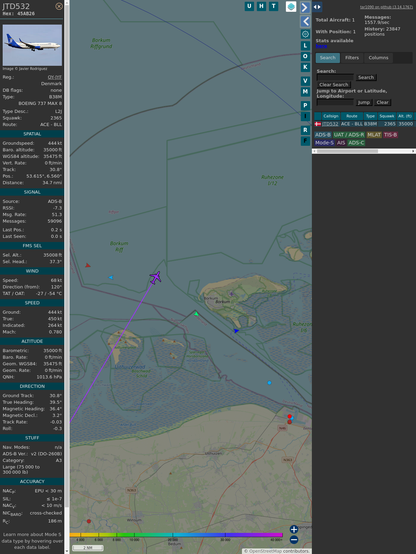Expand sidebar with right chevron button
Viewport: 416px width, 554px height.
305,7
